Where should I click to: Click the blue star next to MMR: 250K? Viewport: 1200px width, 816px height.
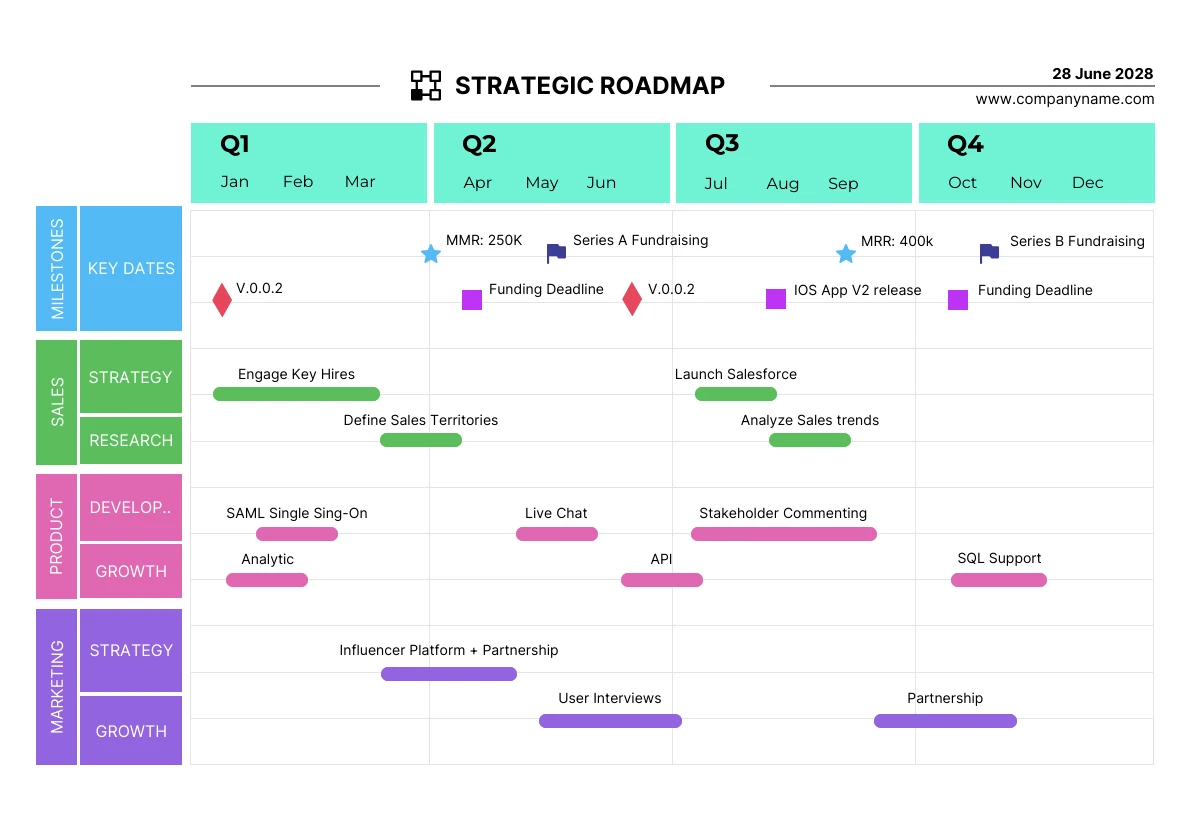click(431, 254)
